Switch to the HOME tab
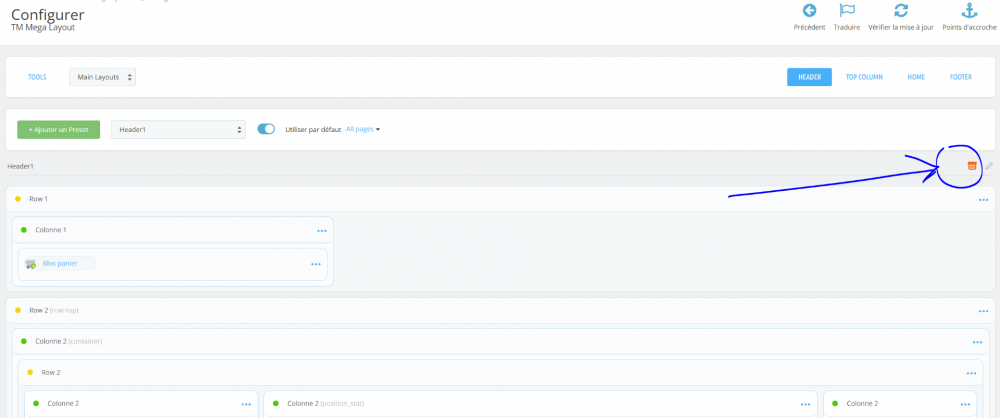The width and height of the screenshot is (1000, 418). [916, 77]
